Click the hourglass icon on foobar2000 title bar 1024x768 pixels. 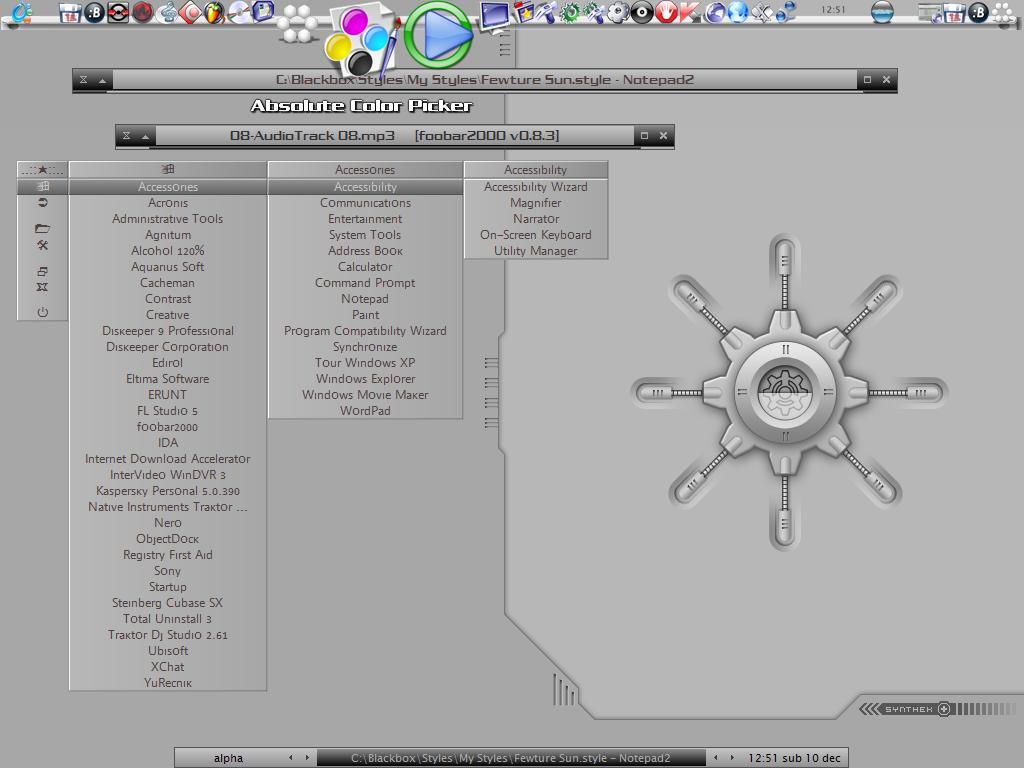127,136
